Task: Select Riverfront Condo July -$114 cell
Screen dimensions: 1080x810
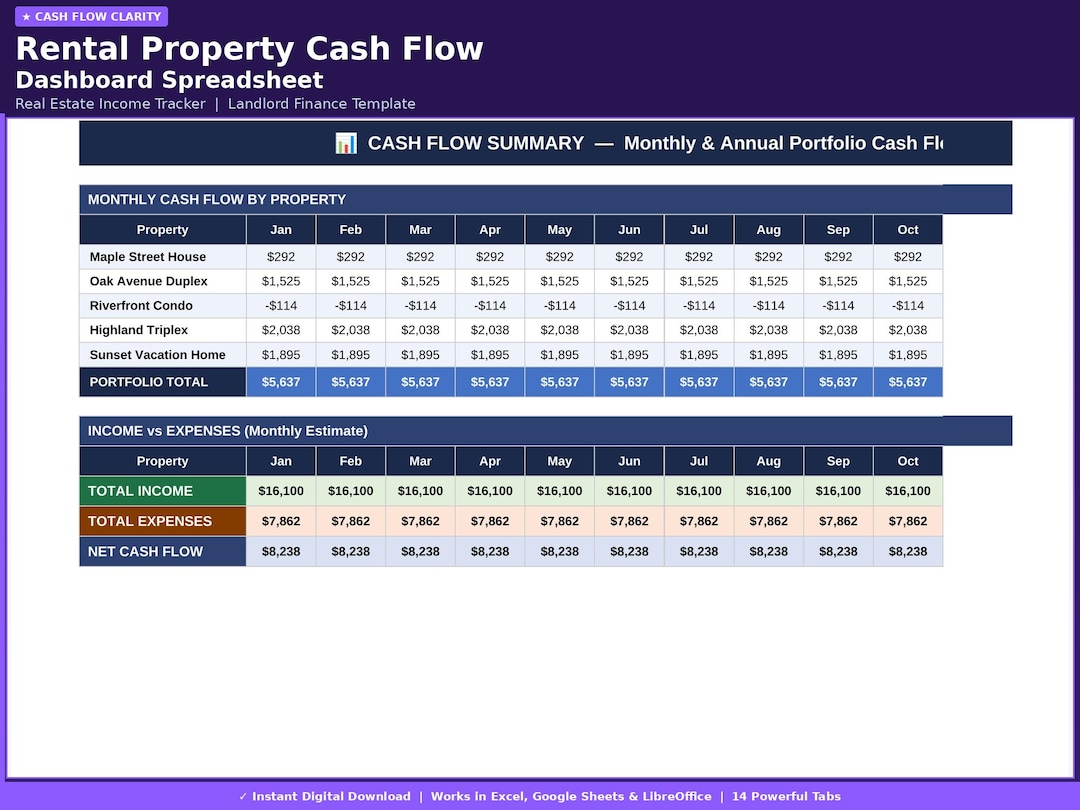Action: tap(699, 306)
